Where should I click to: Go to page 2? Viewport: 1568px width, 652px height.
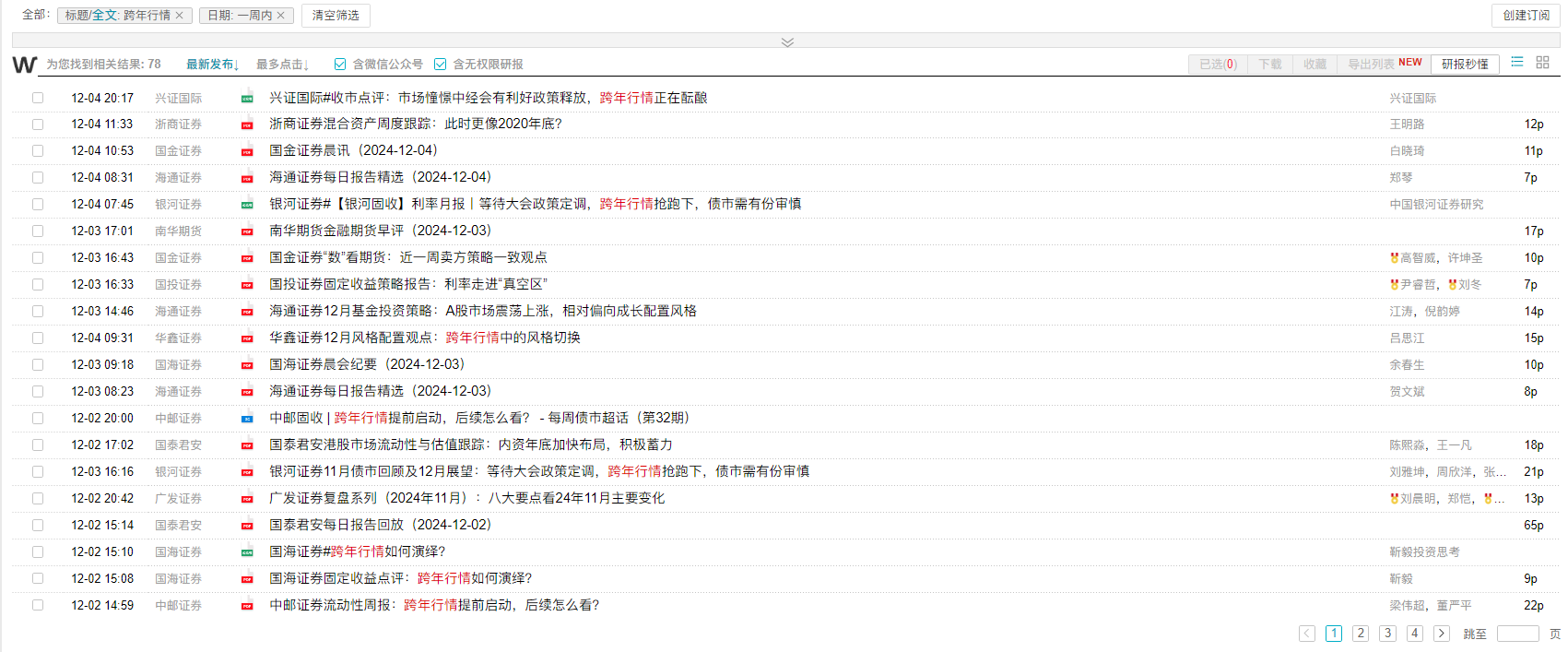click(1361, 634)
